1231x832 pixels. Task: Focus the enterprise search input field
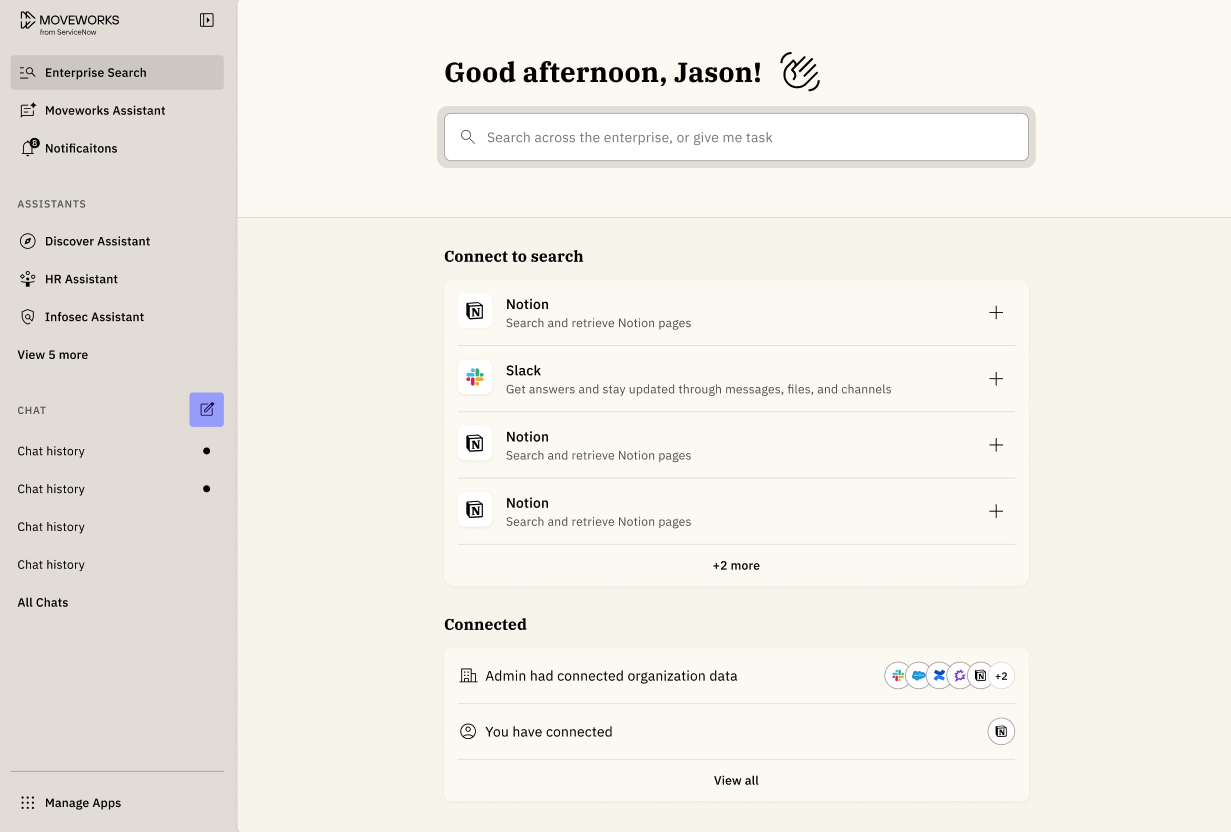pos(736,137)
